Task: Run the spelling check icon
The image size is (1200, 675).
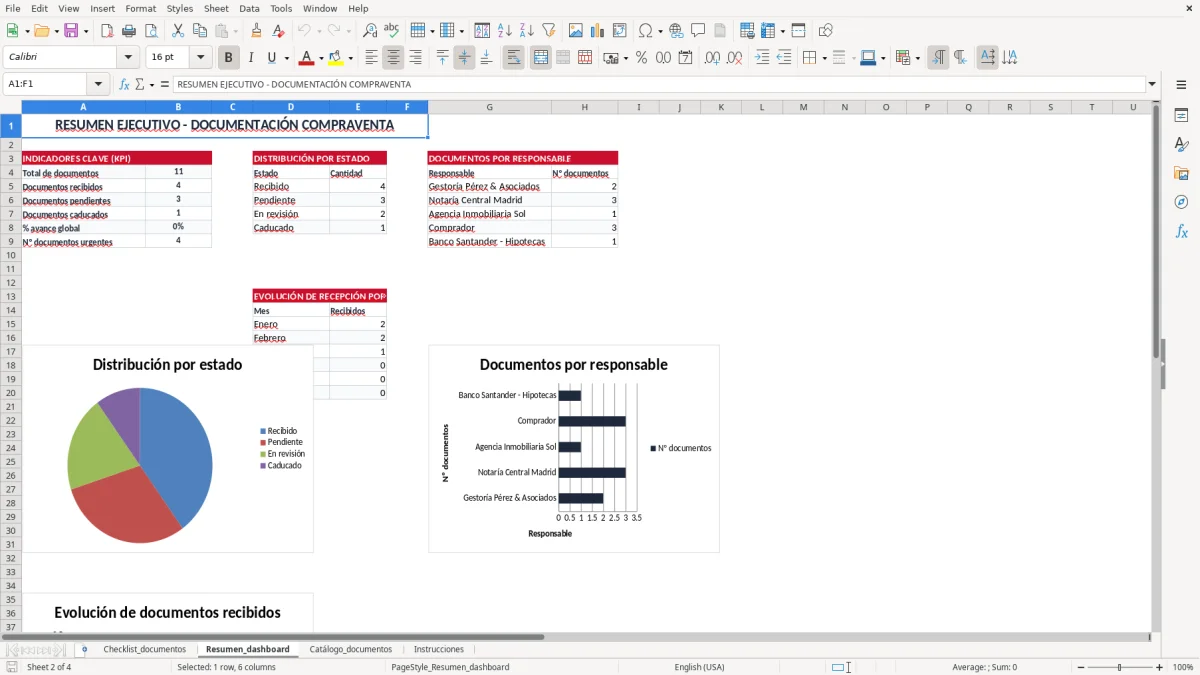Action: 392,31
